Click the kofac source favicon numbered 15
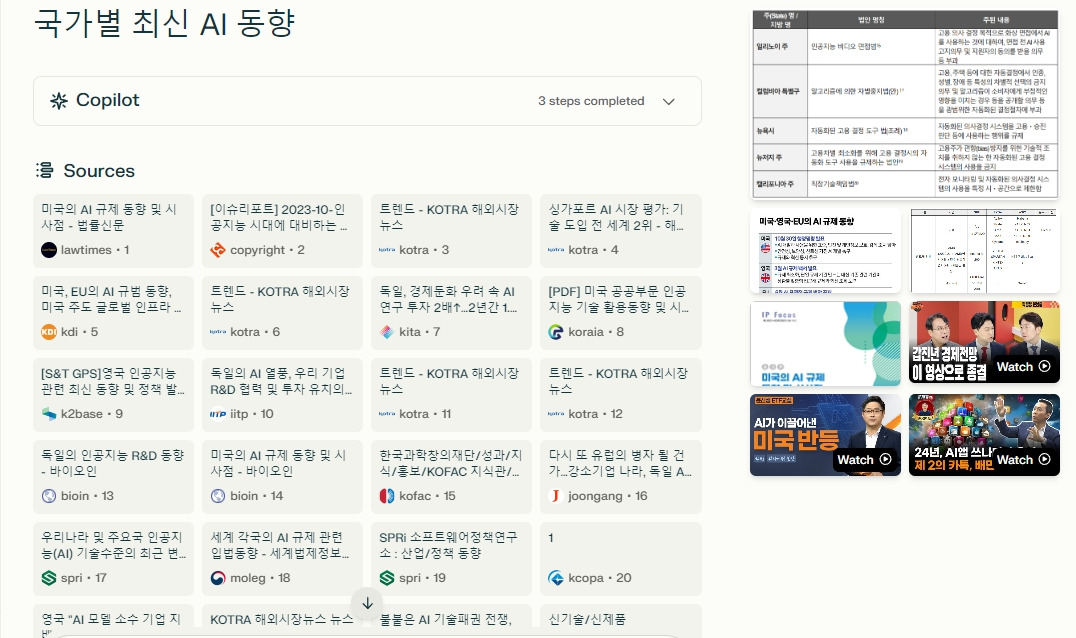Screen dimensions: 1076x638 pyautogui.click(x=387, y=496)
